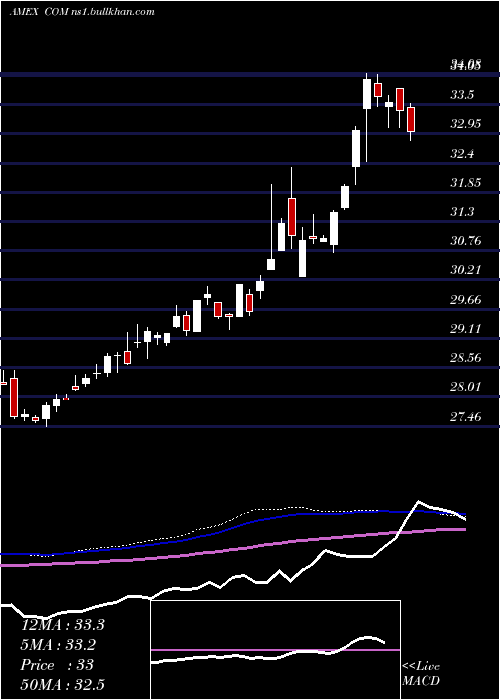The image size is (500, 700).
Task: Click the 28.56 price axis label
Action: click(466, 358)
